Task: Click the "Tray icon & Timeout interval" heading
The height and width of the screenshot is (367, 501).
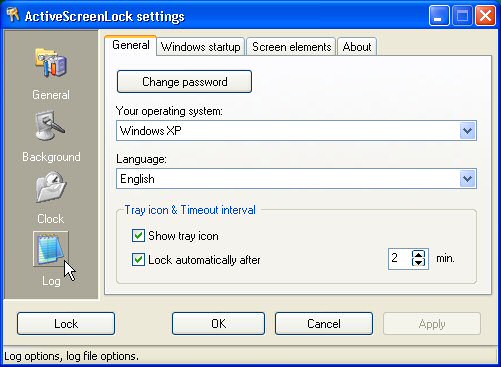Action: pyautogui.click(x=190, y=210)
